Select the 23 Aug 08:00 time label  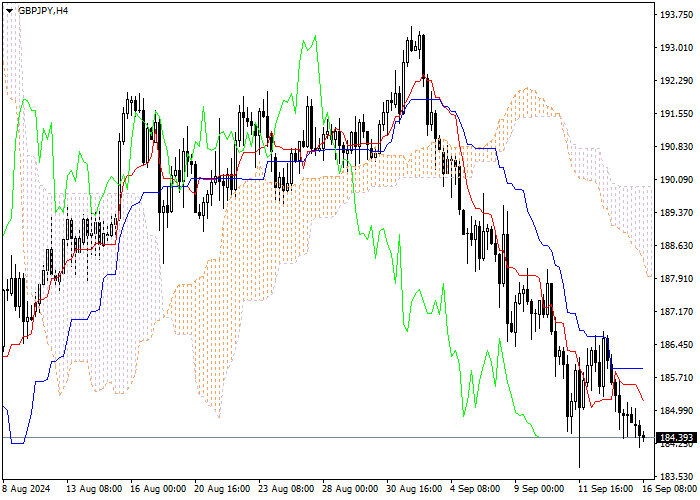point(286,489)
